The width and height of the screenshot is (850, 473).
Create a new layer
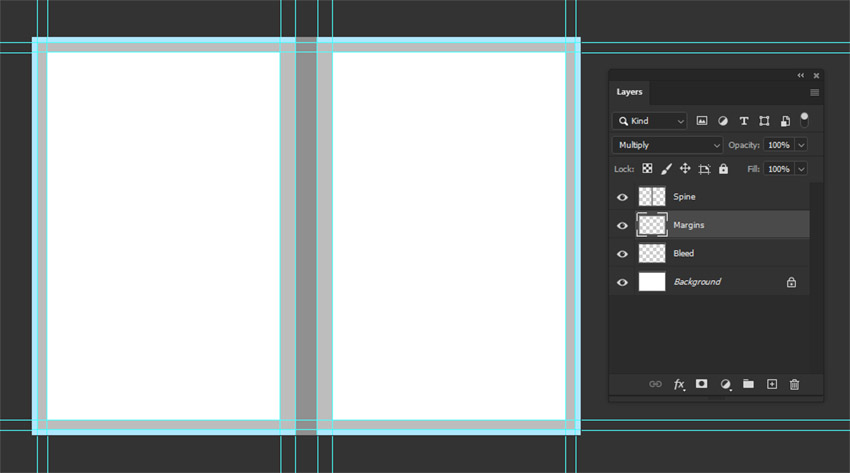click(772, 384)
